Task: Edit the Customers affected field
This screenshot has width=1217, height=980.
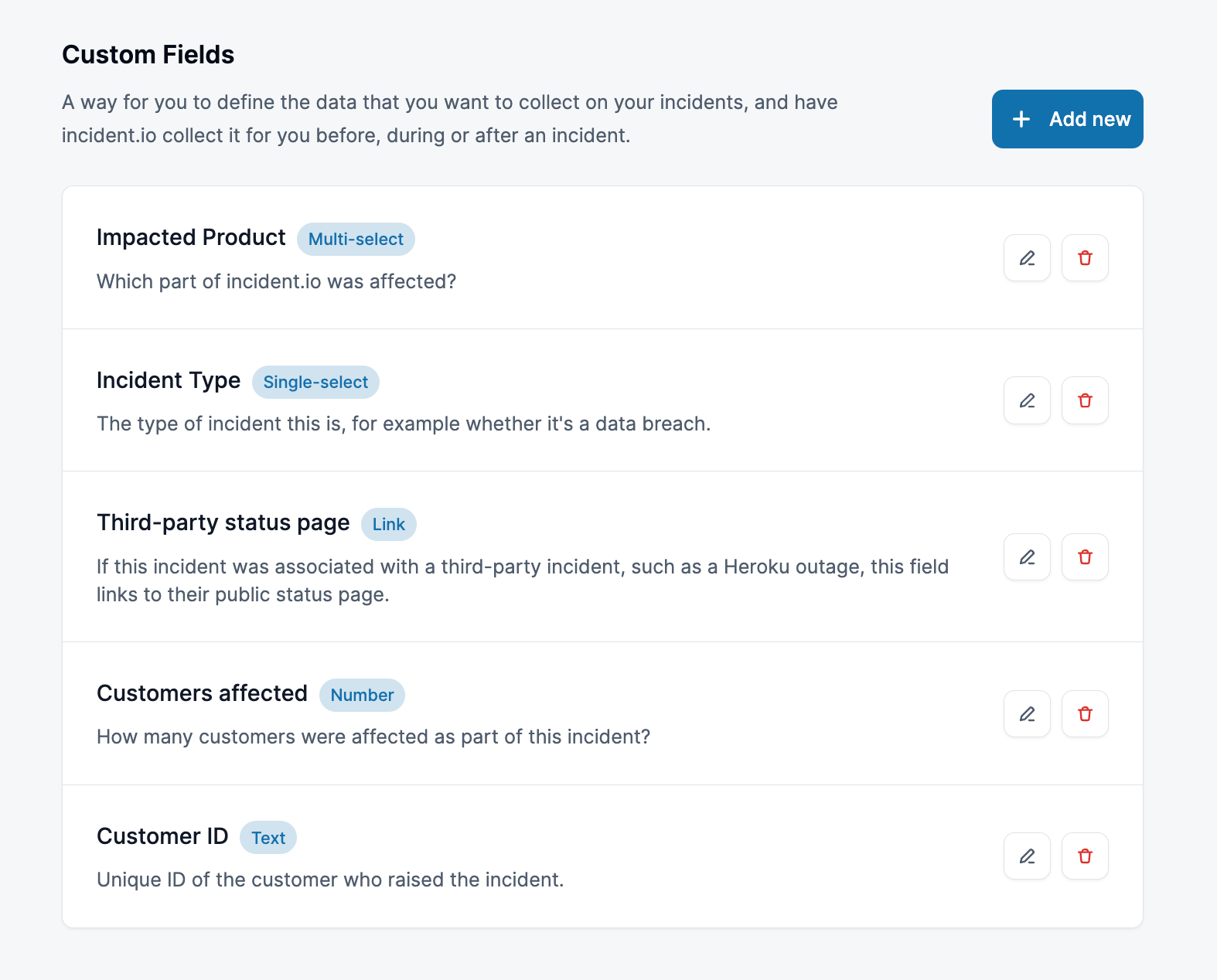Action: 1027,714
